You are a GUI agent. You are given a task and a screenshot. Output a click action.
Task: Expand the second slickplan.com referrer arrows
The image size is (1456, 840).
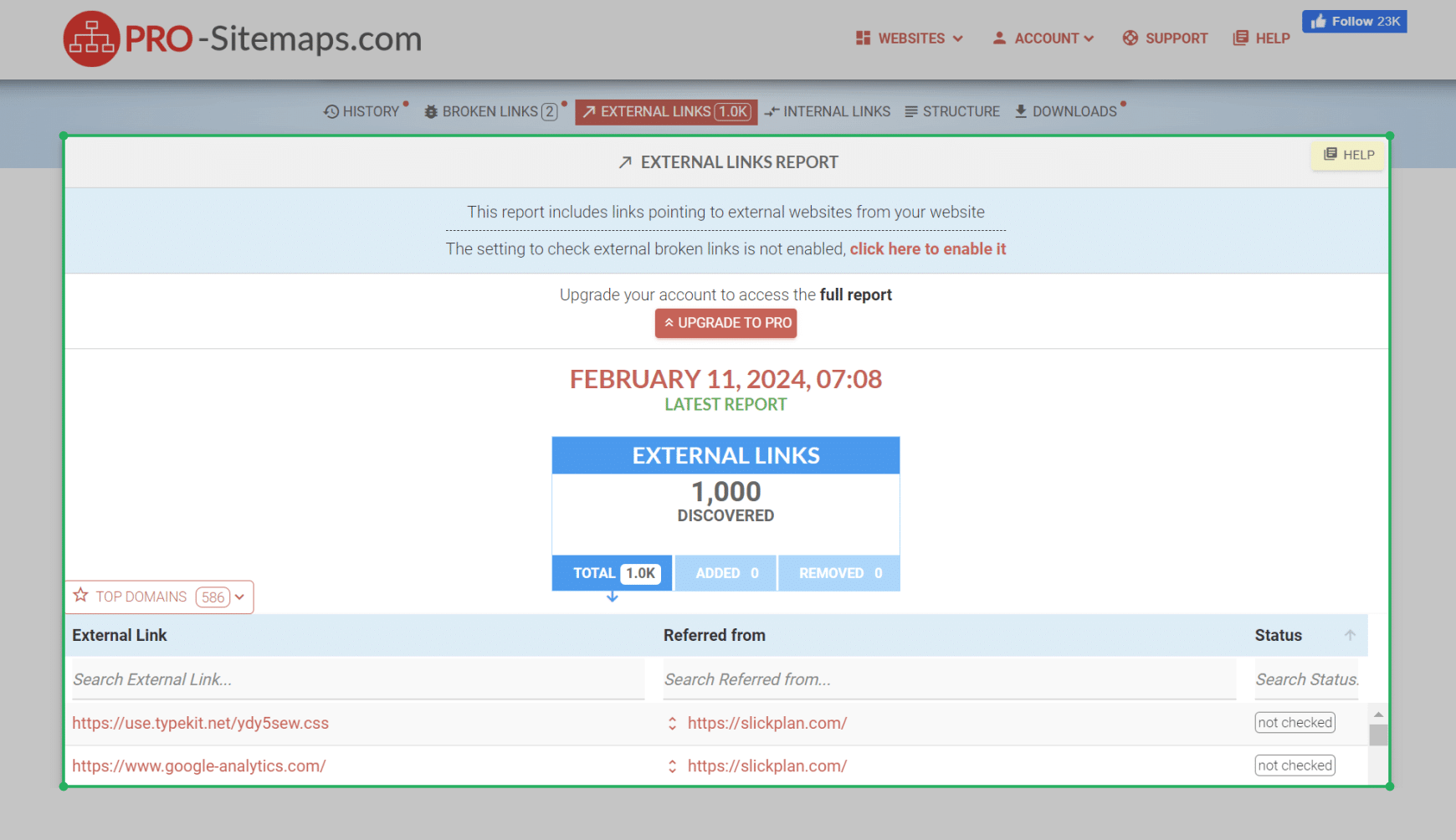pos(672,766)
